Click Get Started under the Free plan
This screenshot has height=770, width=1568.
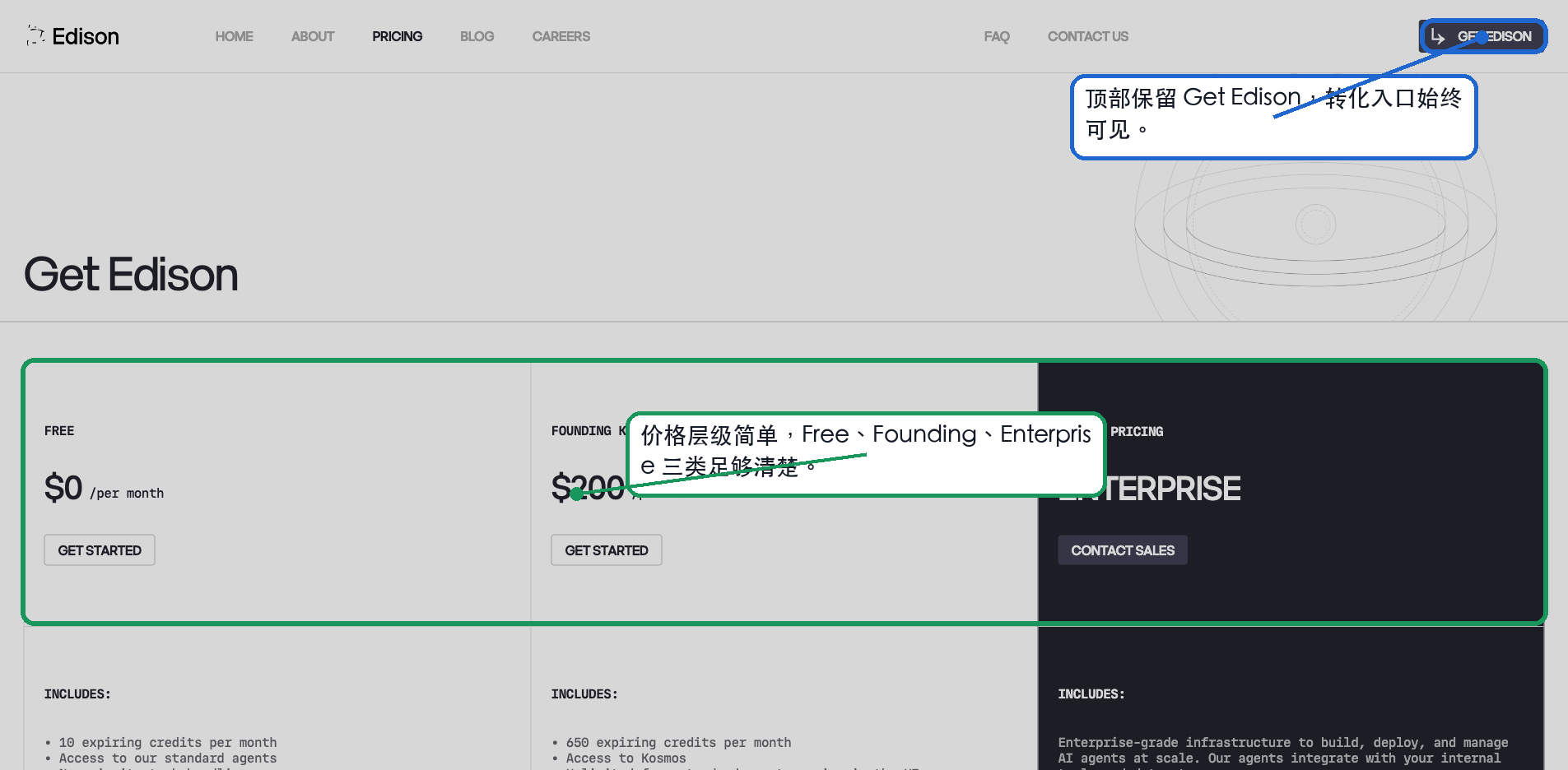(x=100, y=550)
